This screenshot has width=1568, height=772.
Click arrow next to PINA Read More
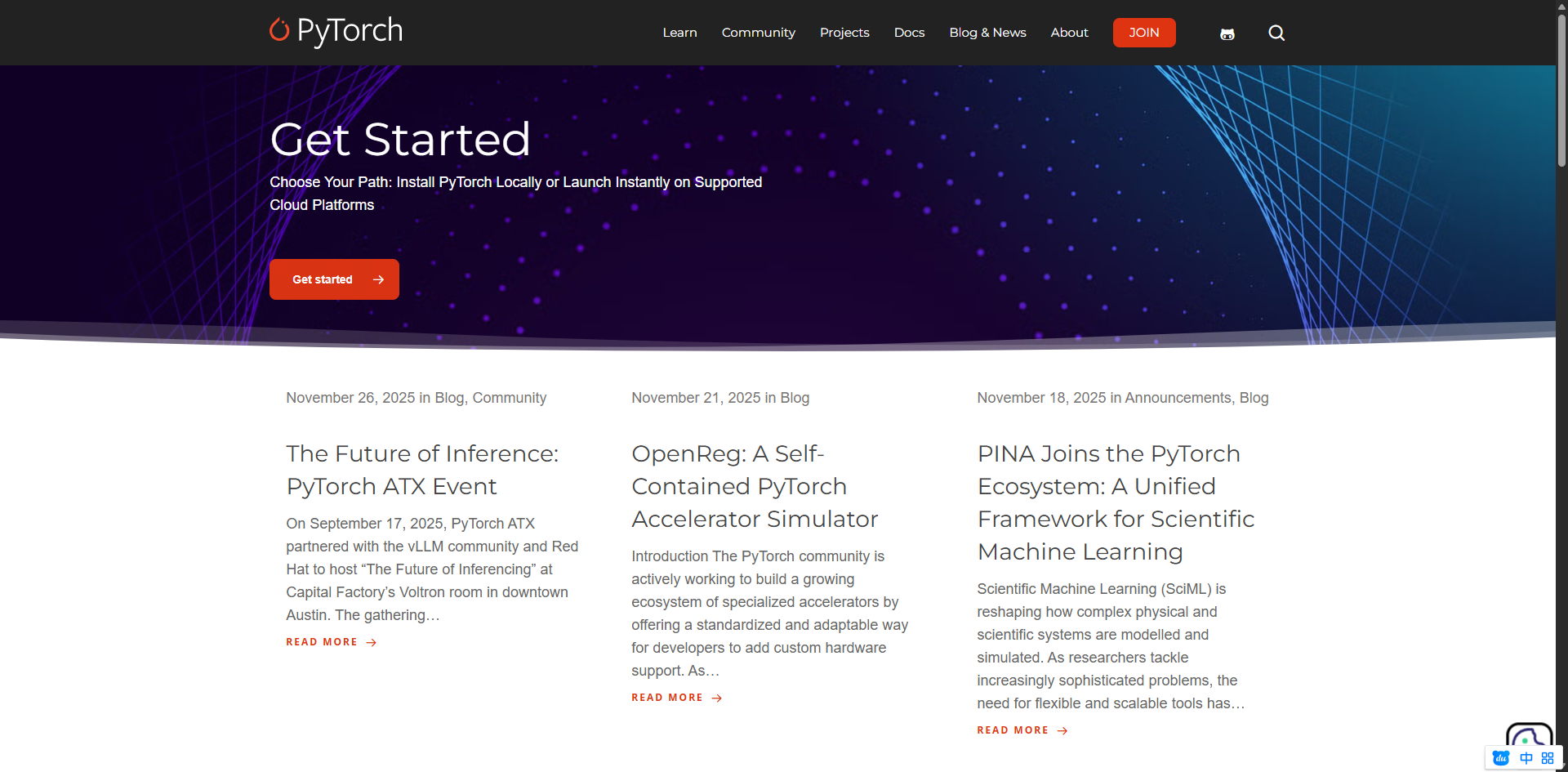(x=1062, y=731)
